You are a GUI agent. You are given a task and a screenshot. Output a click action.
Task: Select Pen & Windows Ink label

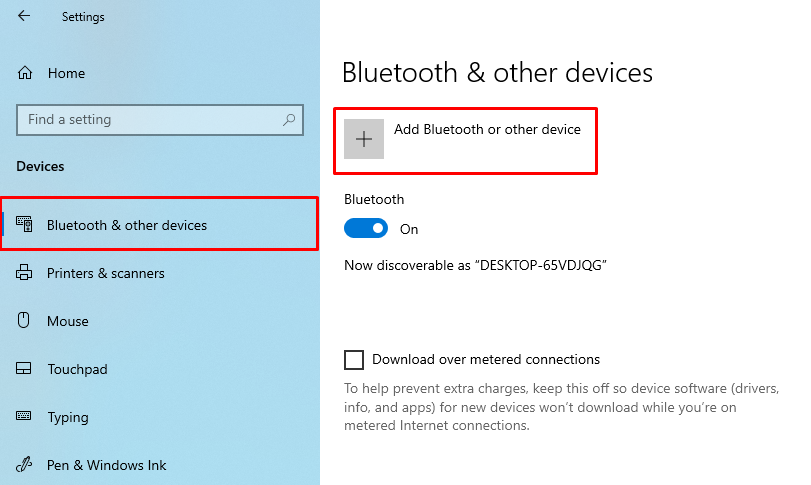[107, 465]
